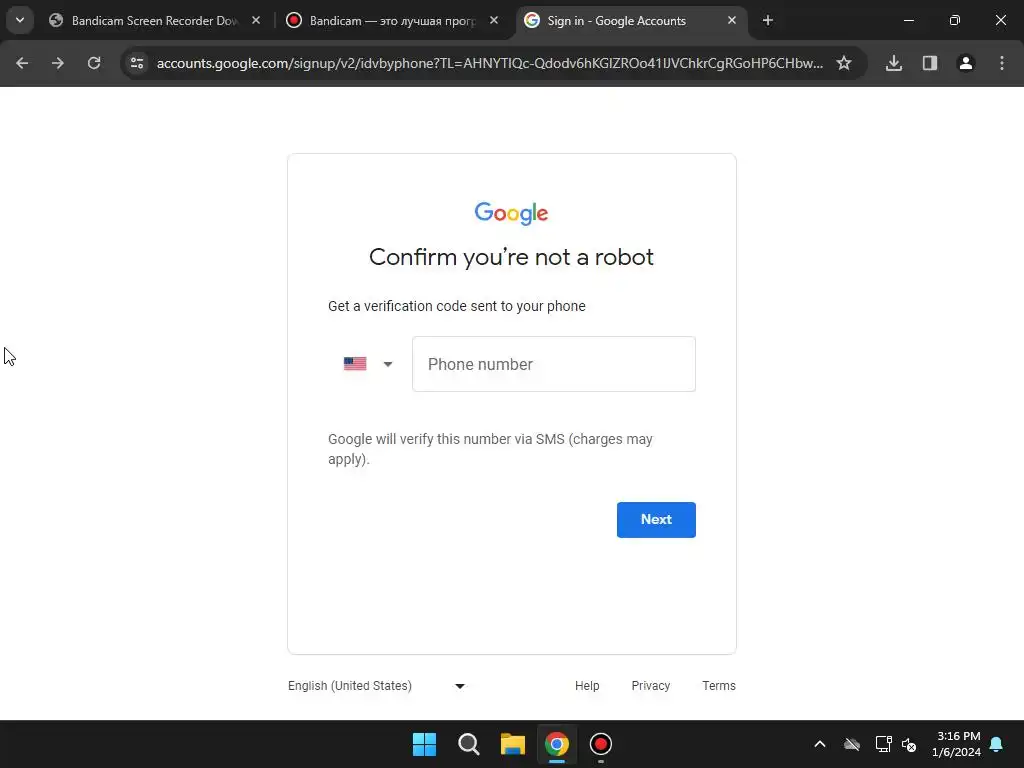Viewport: 1024px width, 768px height.
Task: Open the Help link
Action: [587, 686]
